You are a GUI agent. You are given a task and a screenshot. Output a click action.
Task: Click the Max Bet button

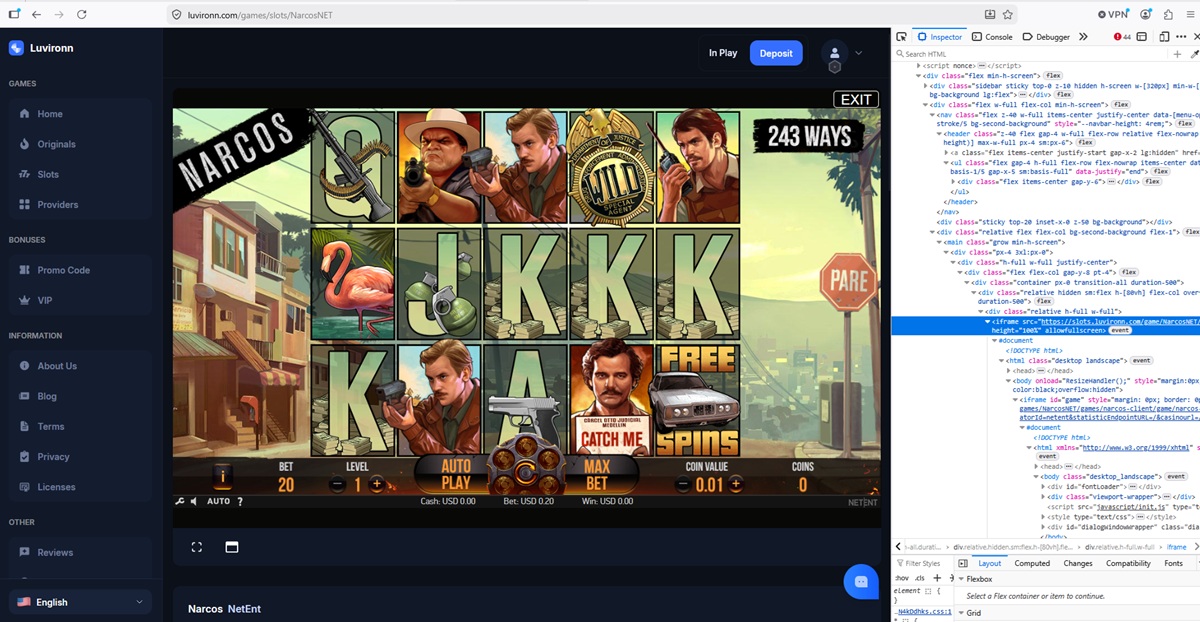click(597, 474)
